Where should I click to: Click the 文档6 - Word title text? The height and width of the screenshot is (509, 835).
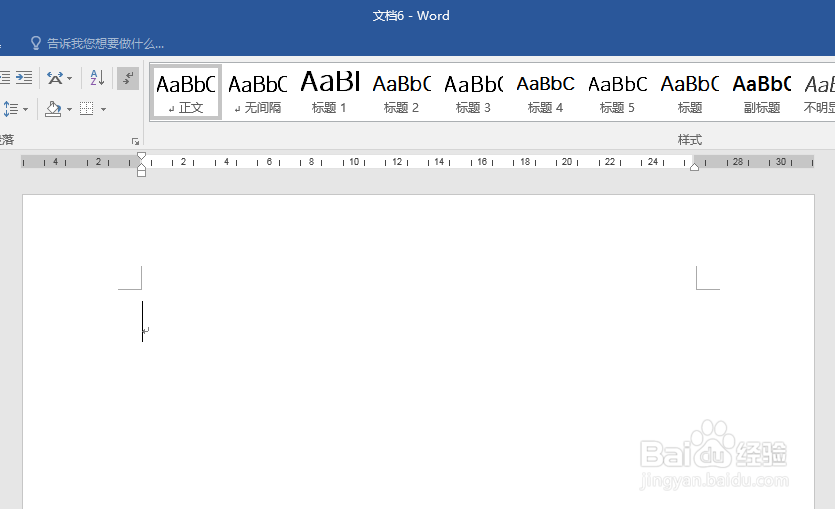click(411, 16)
